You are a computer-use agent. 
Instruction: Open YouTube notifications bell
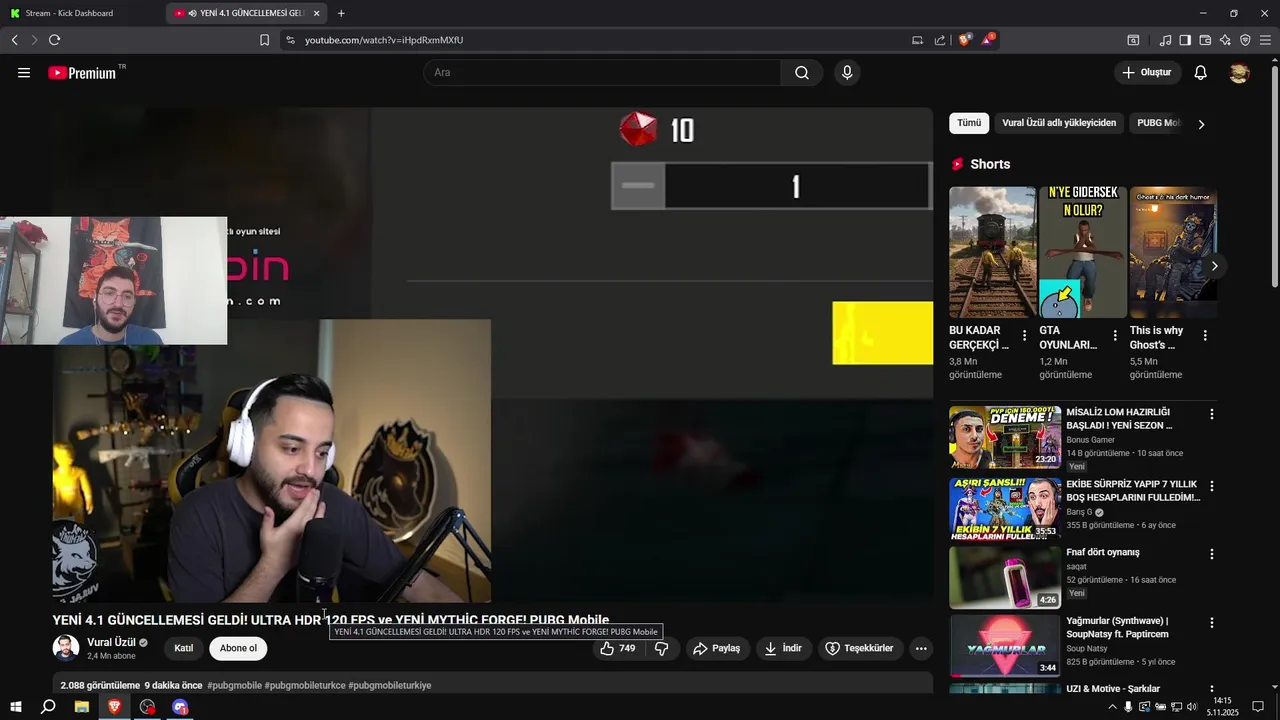pyautogui.click(x=1201, y=73)
